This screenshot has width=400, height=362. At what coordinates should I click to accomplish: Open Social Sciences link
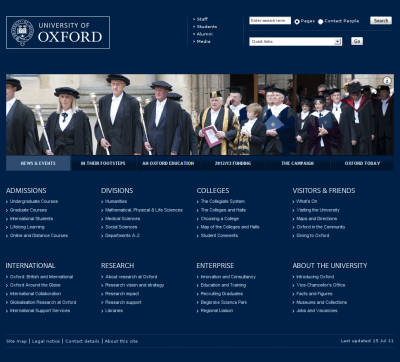(121, 227)
